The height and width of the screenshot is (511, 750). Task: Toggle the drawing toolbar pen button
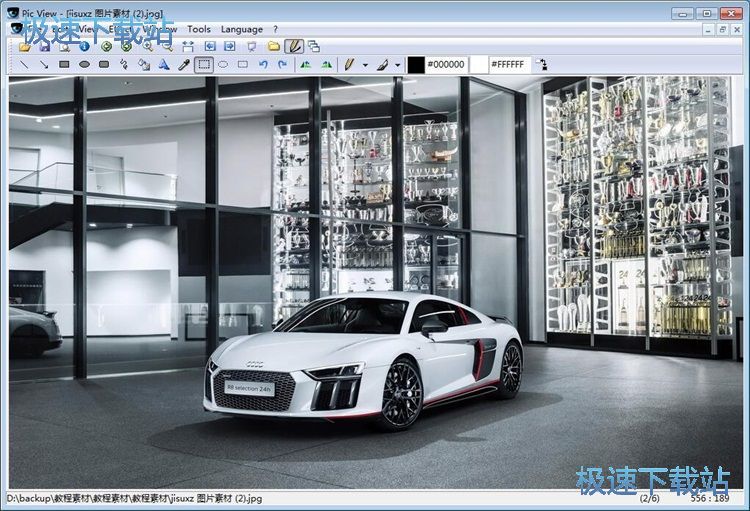click(x=294, y=46)
